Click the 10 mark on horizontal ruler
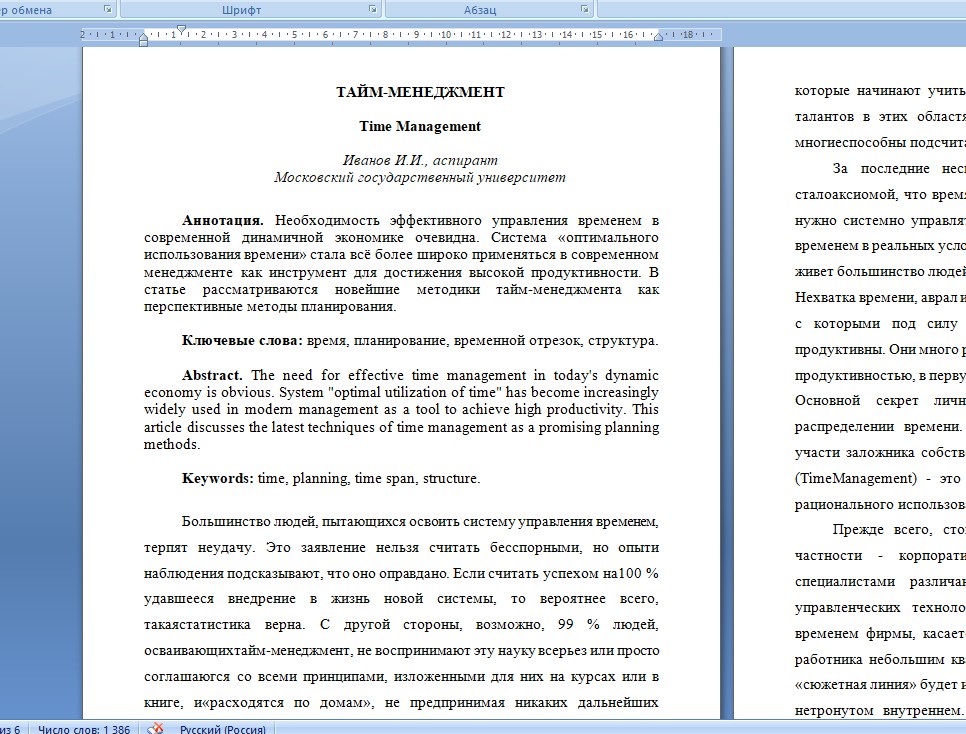 pyautogui.click(x=445, y=35)
